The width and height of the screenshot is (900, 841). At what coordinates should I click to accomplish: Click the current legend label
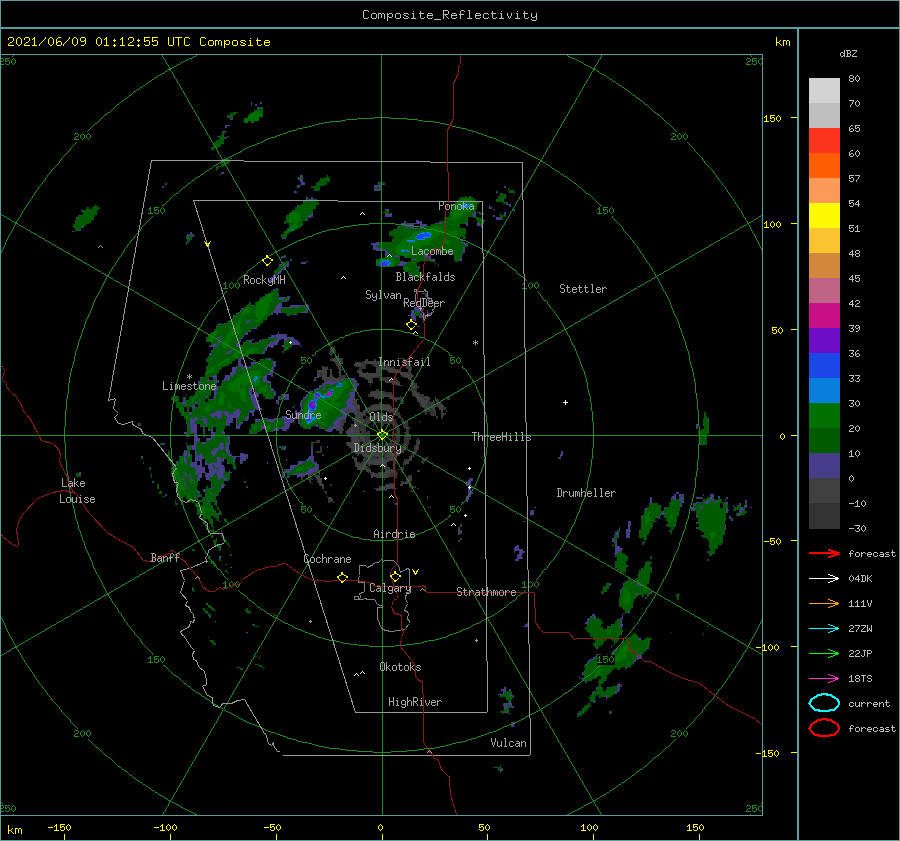tap(869, 704)
